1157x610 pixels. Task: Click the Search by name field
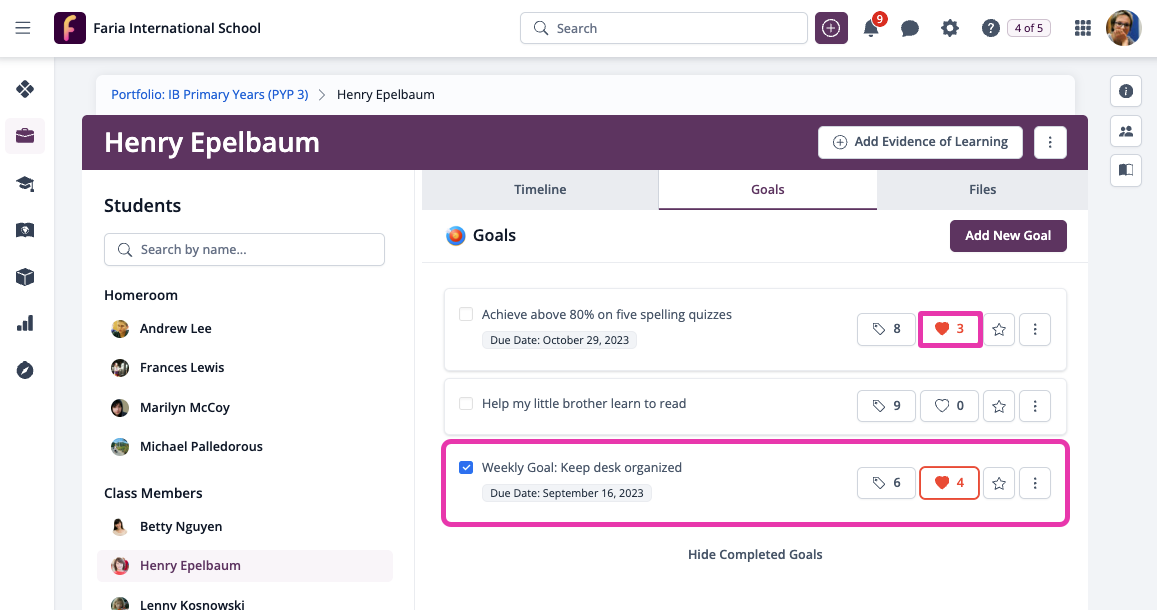(244, 249)
